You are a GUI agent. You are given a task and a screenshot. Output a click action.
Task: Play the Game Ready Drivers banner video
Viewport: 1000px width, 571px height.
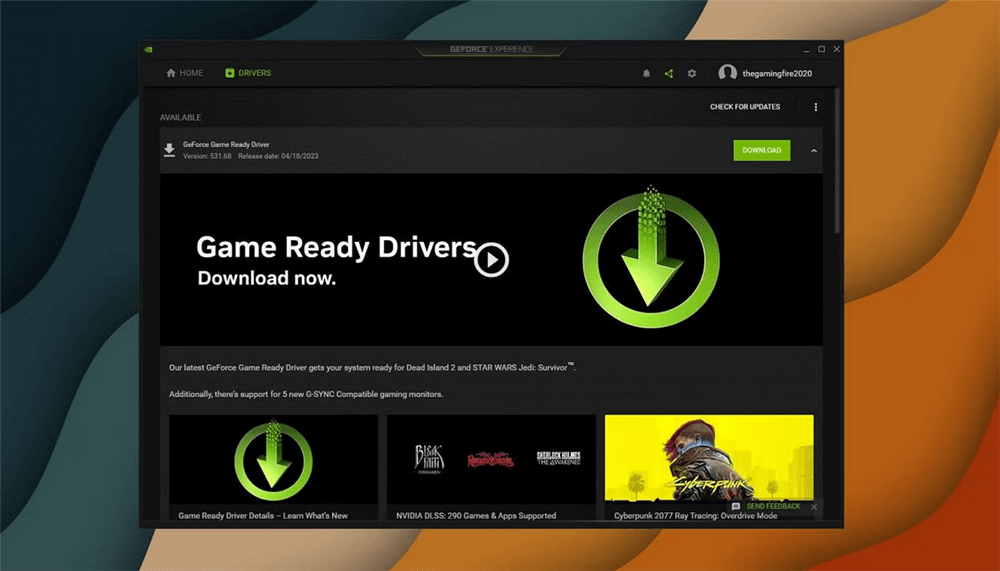tap(491, 260)
